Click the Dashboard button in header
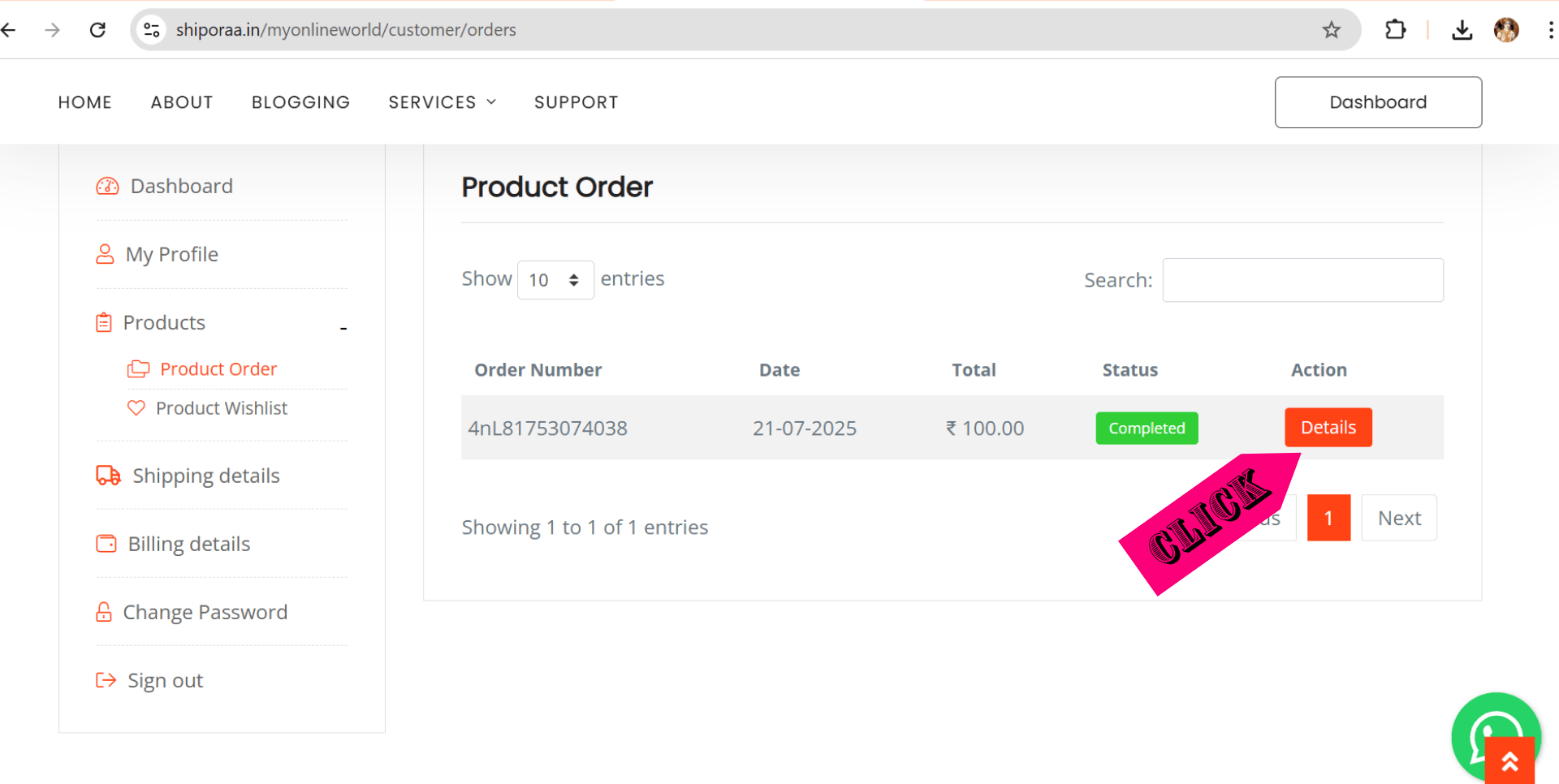 1377,102
